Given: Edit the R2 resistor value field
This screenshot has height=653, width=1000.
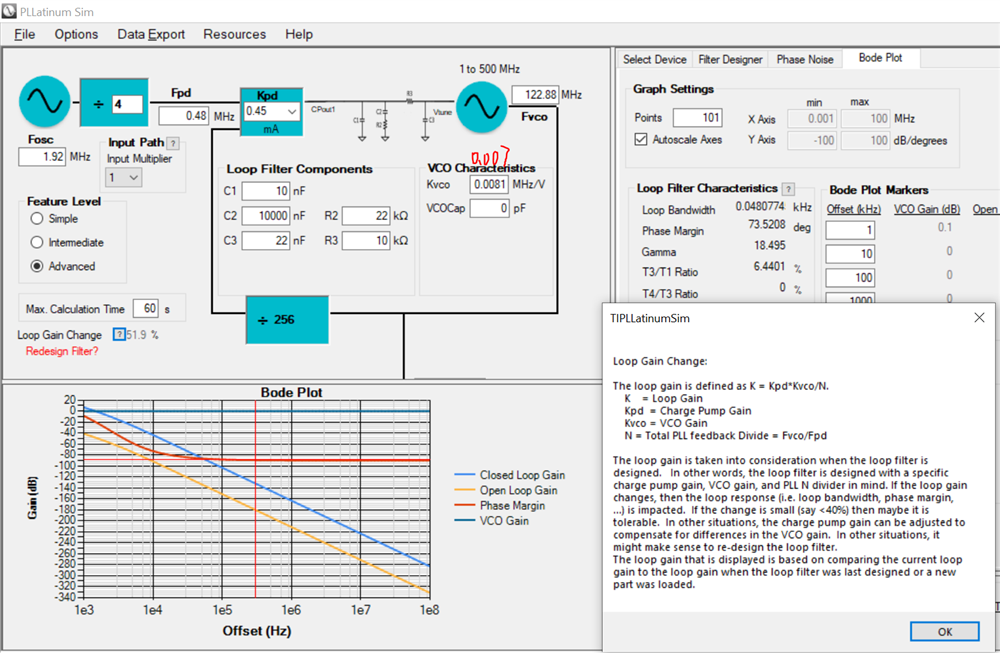Looking at the screenshot, I should 366,216.
